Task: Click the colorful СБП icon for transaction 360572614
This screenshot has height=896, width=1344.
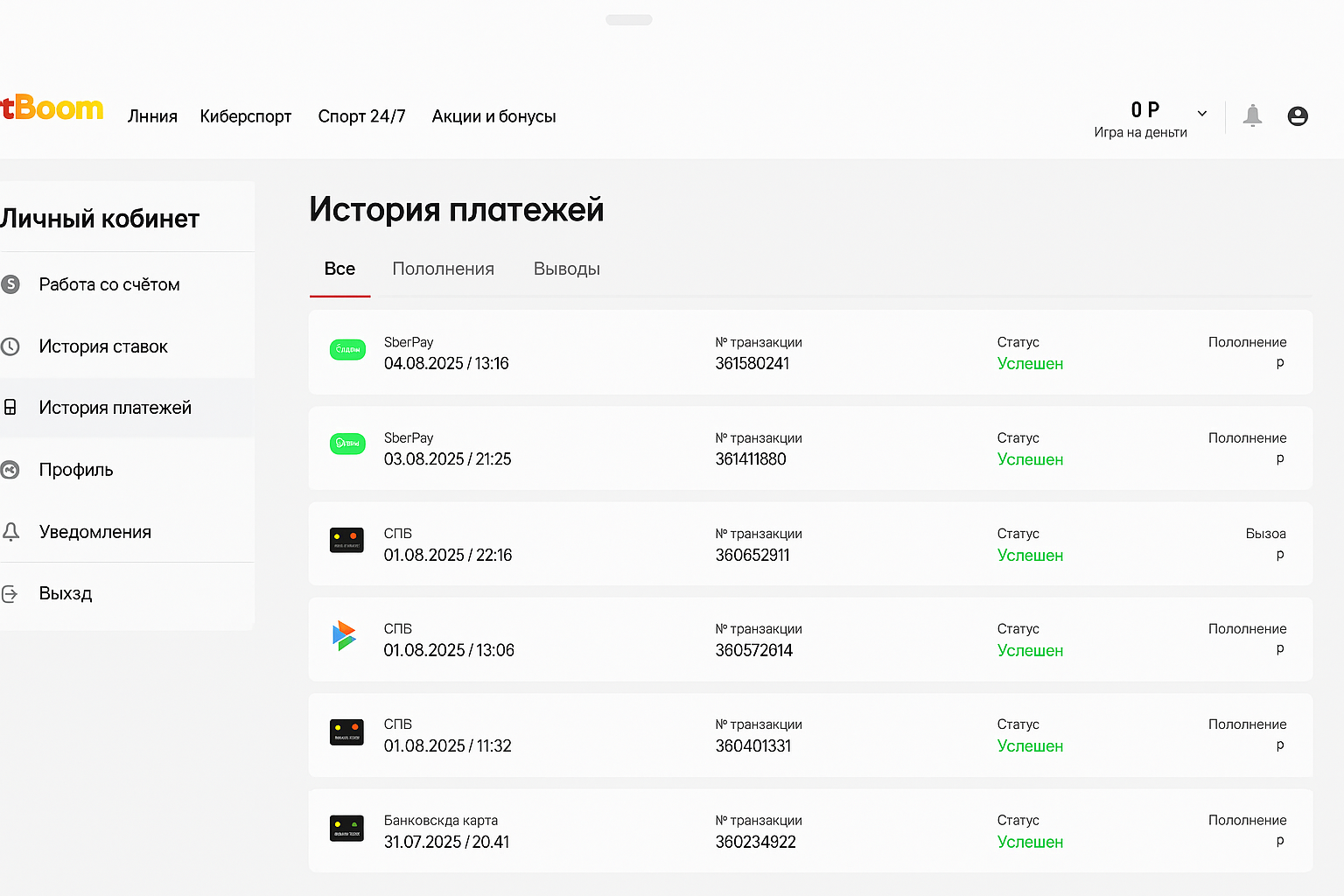Action: pyautogui.click(x=345, y=635)
